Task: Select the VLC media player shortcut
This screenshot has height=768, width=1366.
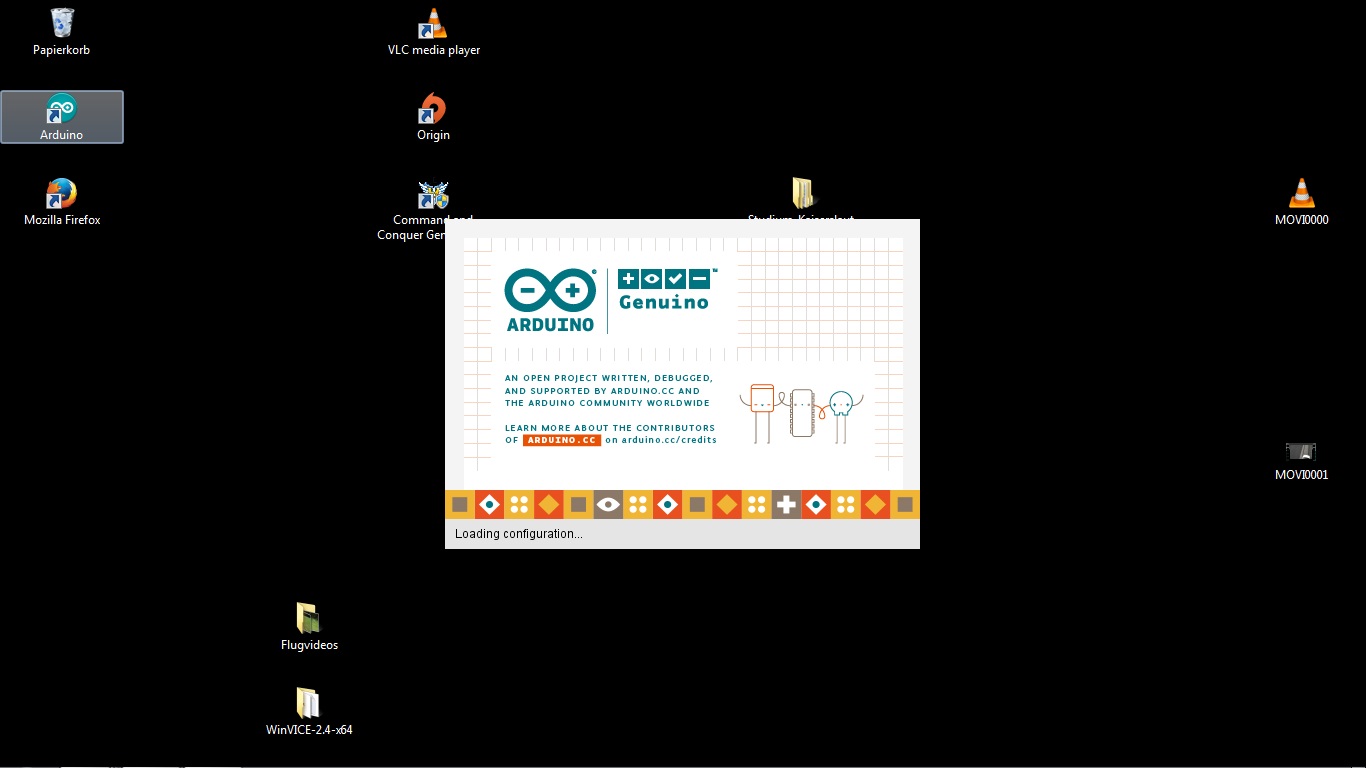Action: pos(433,32)
